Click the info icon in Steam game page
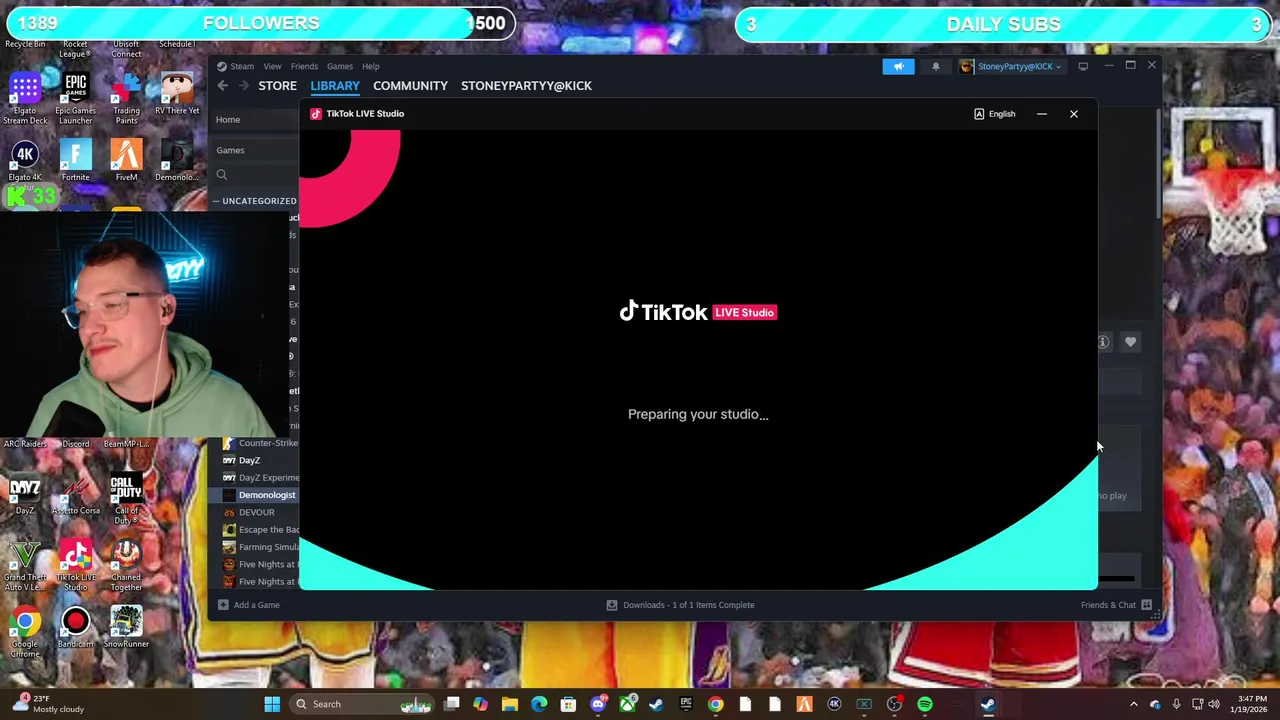This screenshot has width=1280, height=720. (1103, 342)
